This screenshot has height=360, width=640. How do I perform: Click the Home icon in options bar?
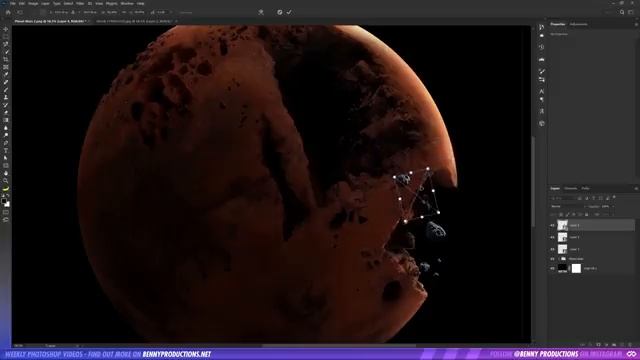(x=8, y=12)
